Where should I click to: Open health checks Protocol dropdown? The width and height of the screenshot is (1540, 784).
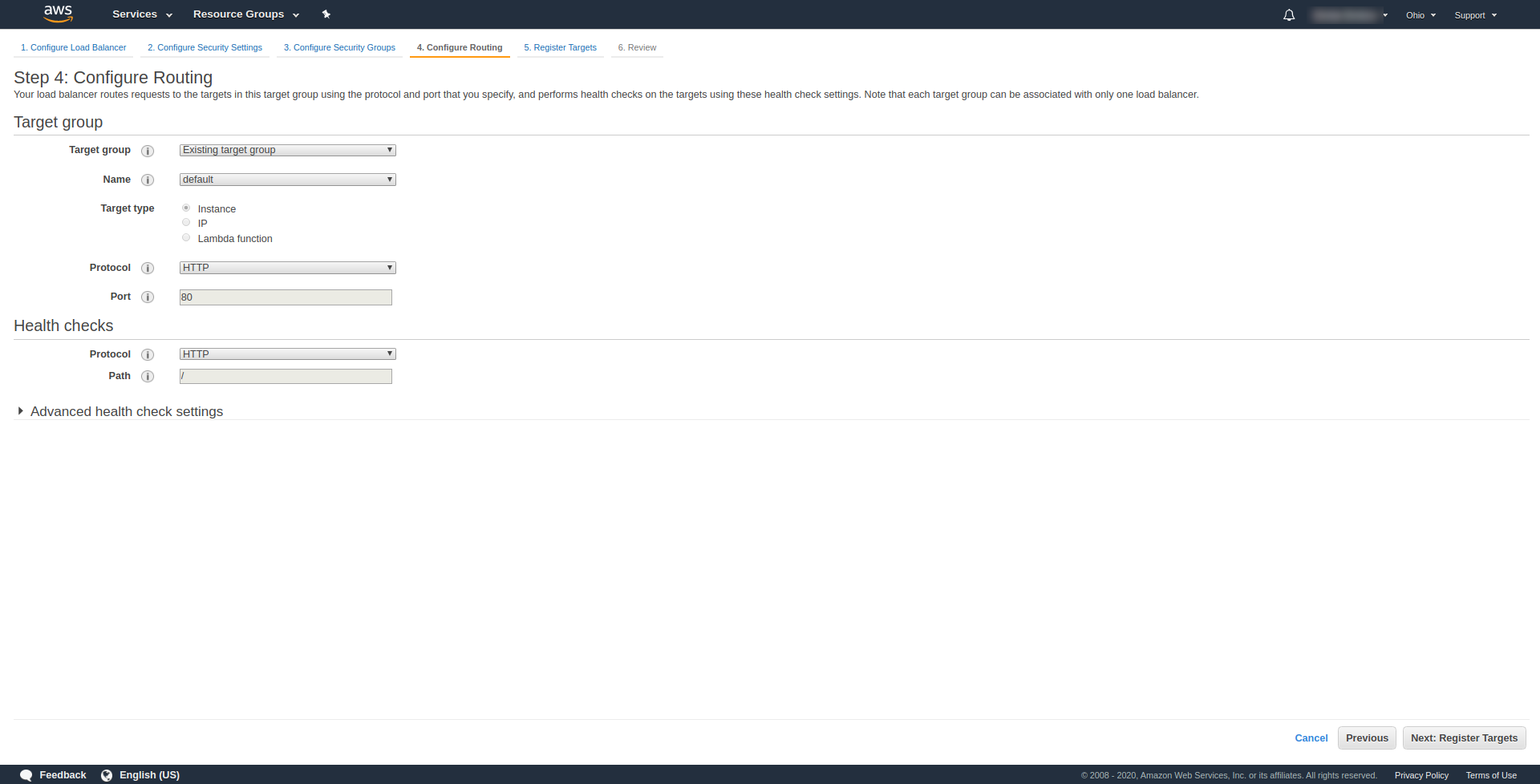coord(288,354)
